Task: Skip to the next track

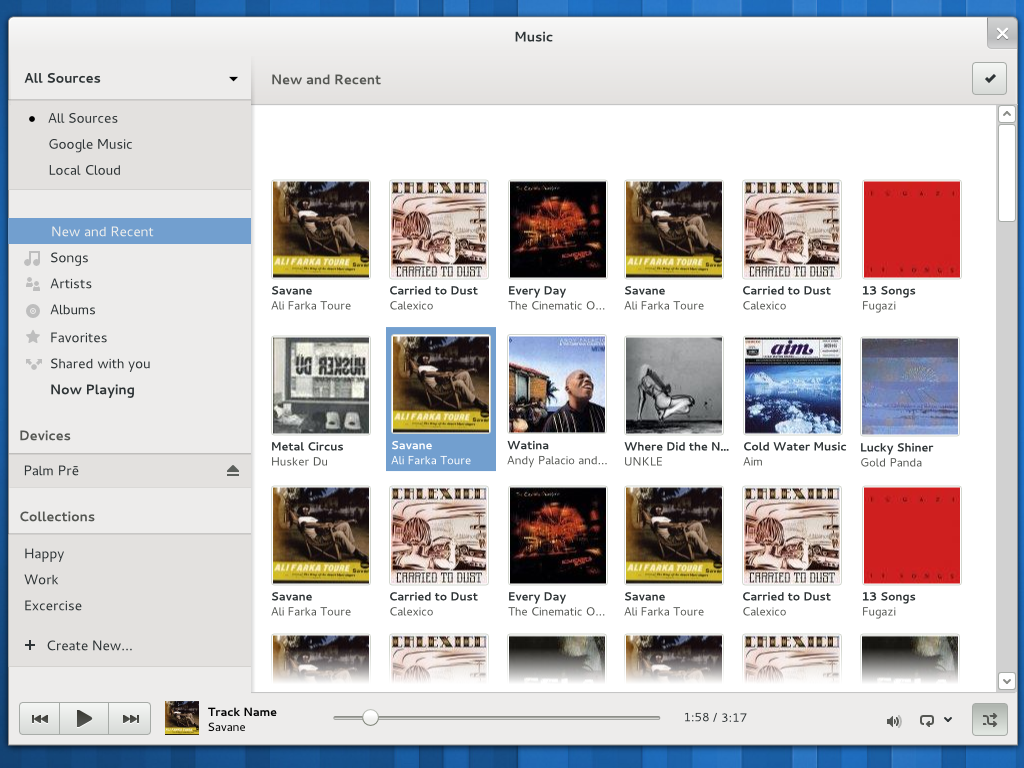Action: [130, 719]
